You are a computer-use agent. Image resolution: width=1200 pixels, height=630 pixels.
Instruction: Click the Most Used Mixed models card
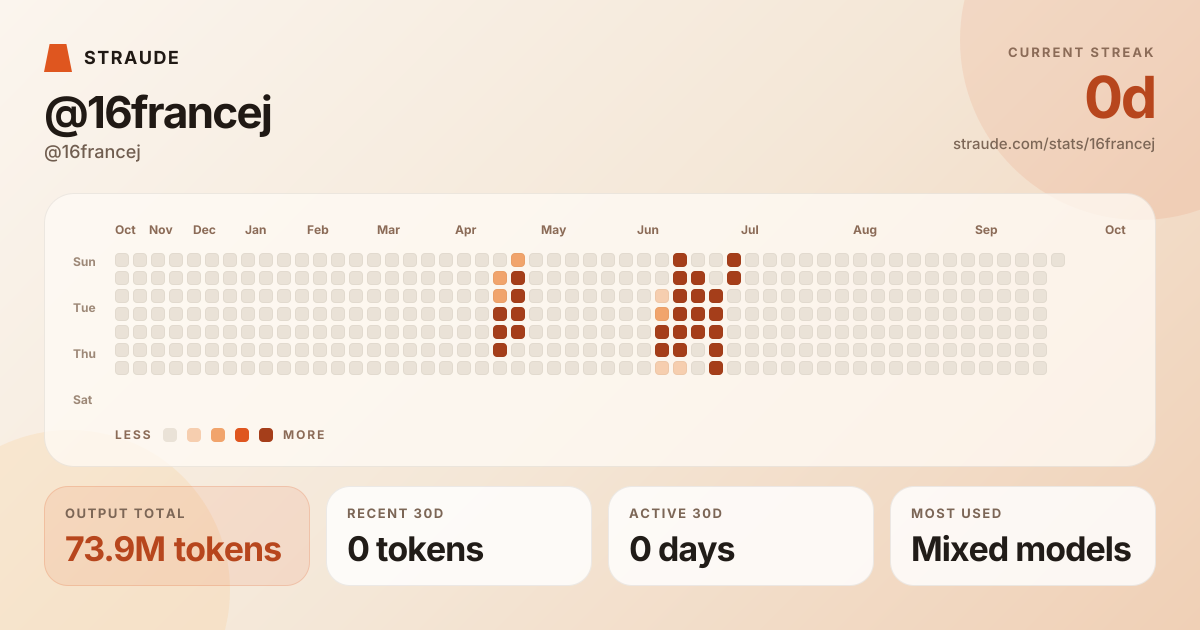click(x=1023, y=536)
